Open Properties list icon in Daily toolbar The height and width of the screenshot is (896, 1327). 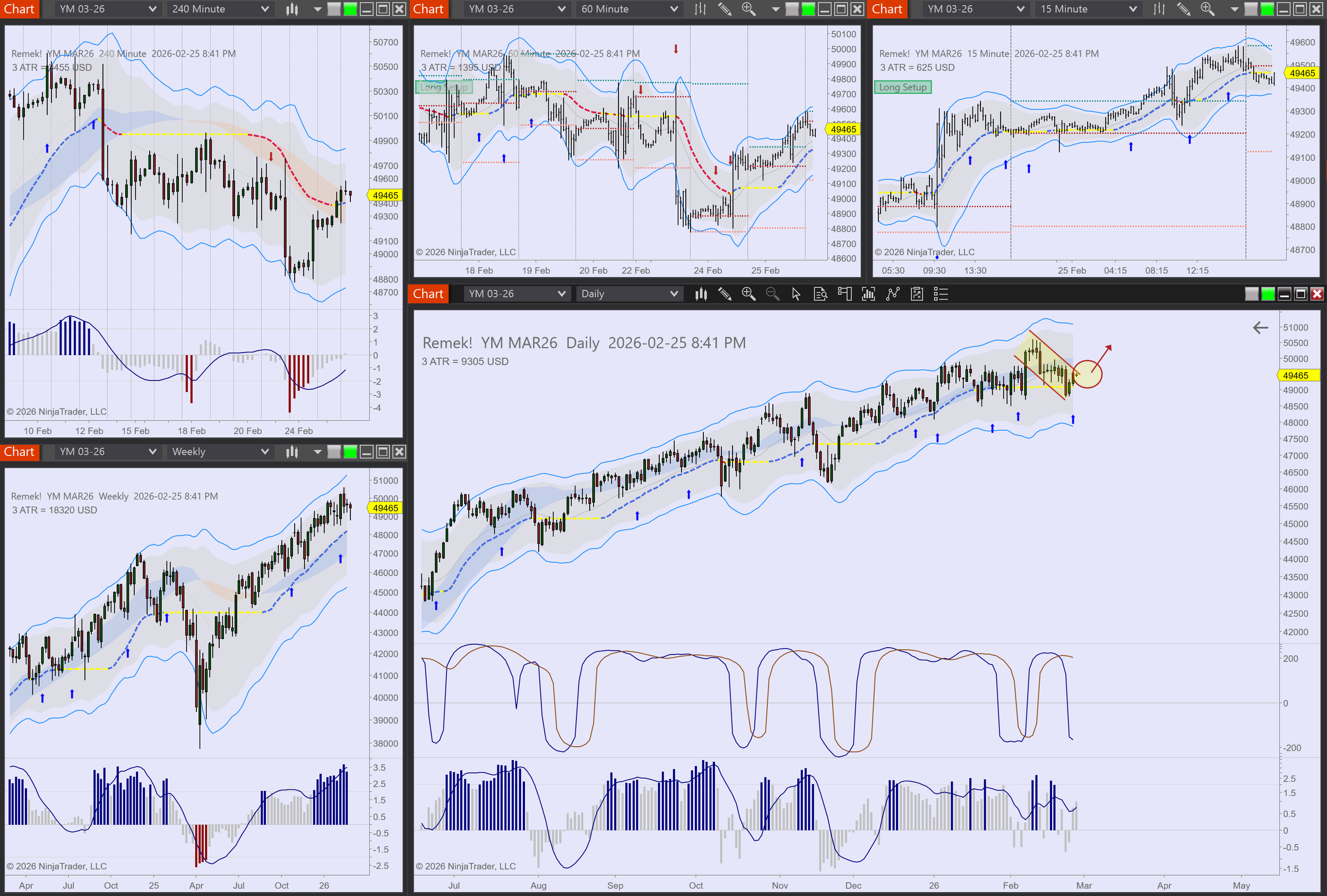coord(941,294)
